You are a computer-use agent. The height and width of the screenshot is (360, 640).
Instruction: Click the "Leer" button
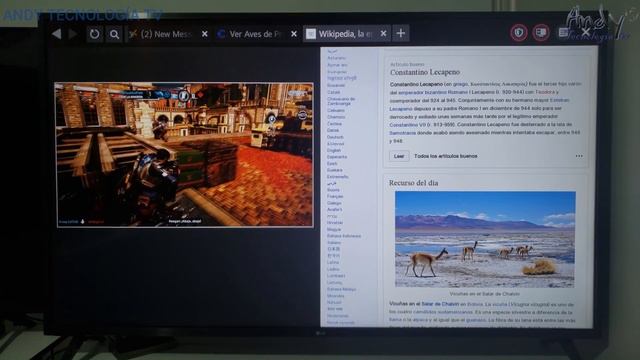(x=399, y=156)
